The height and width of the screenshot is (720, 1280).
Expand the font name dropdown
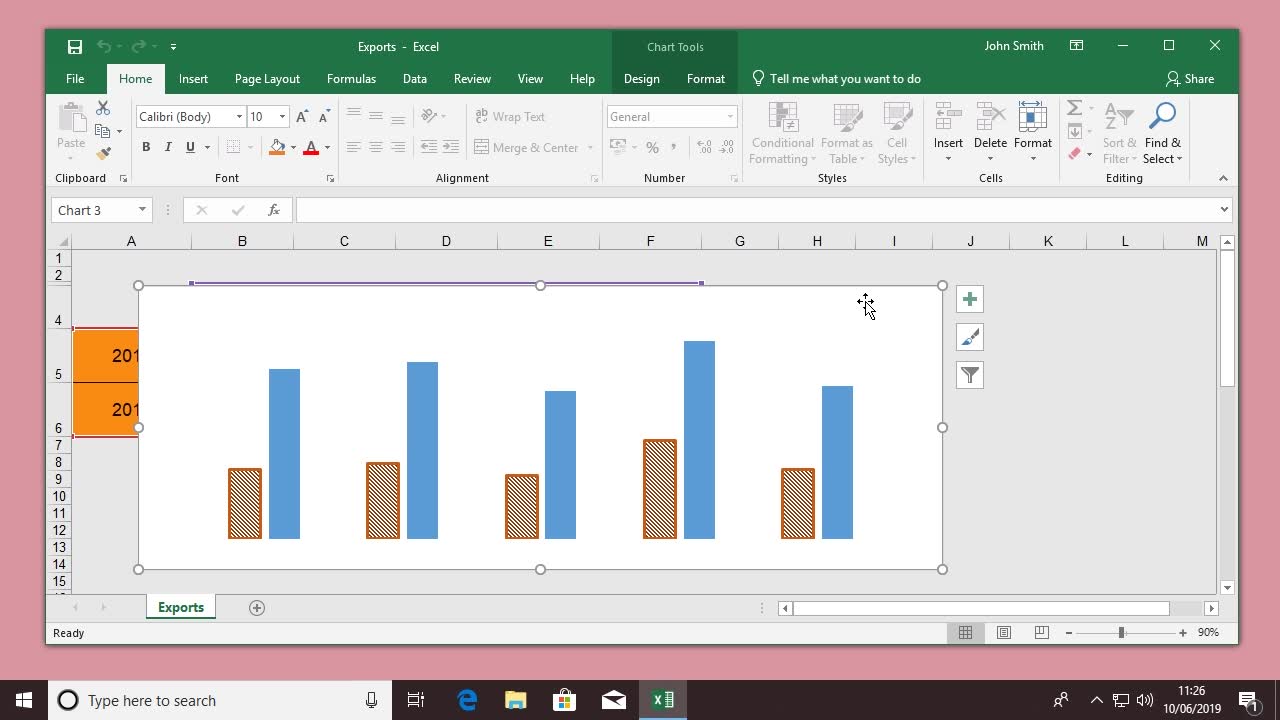(239, 117)
